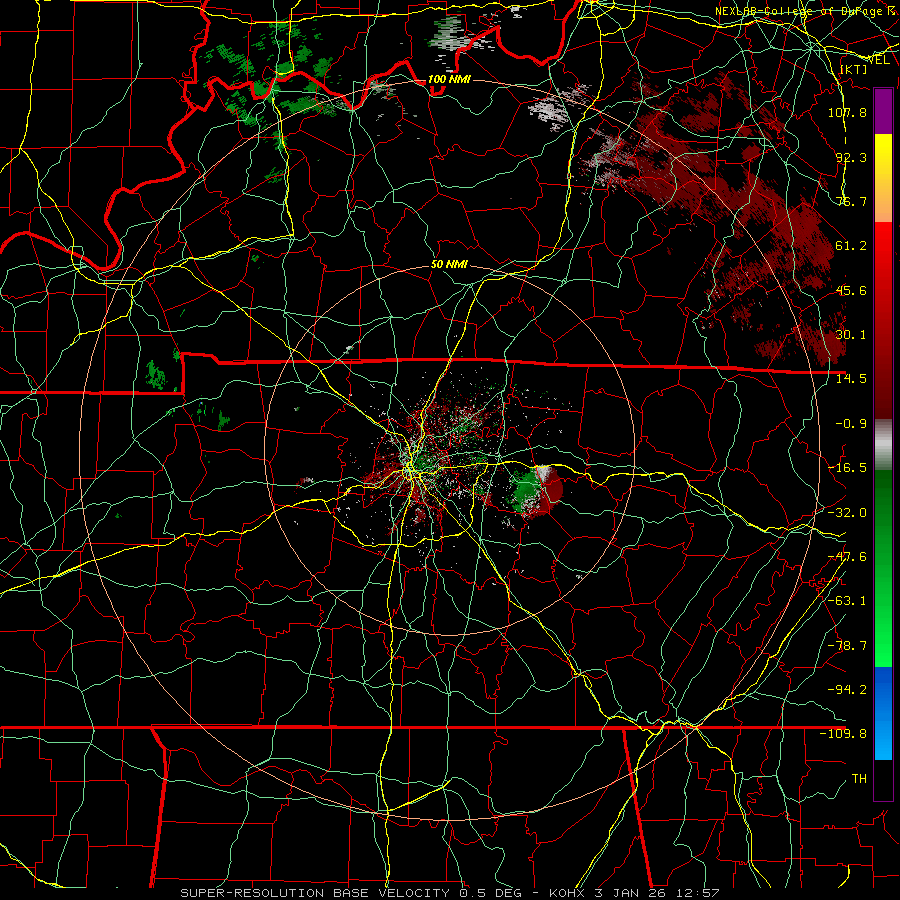Click the 12:57 timestamp in the caption
This screenshot has width=900, height=900.
[x=698, y=893]
